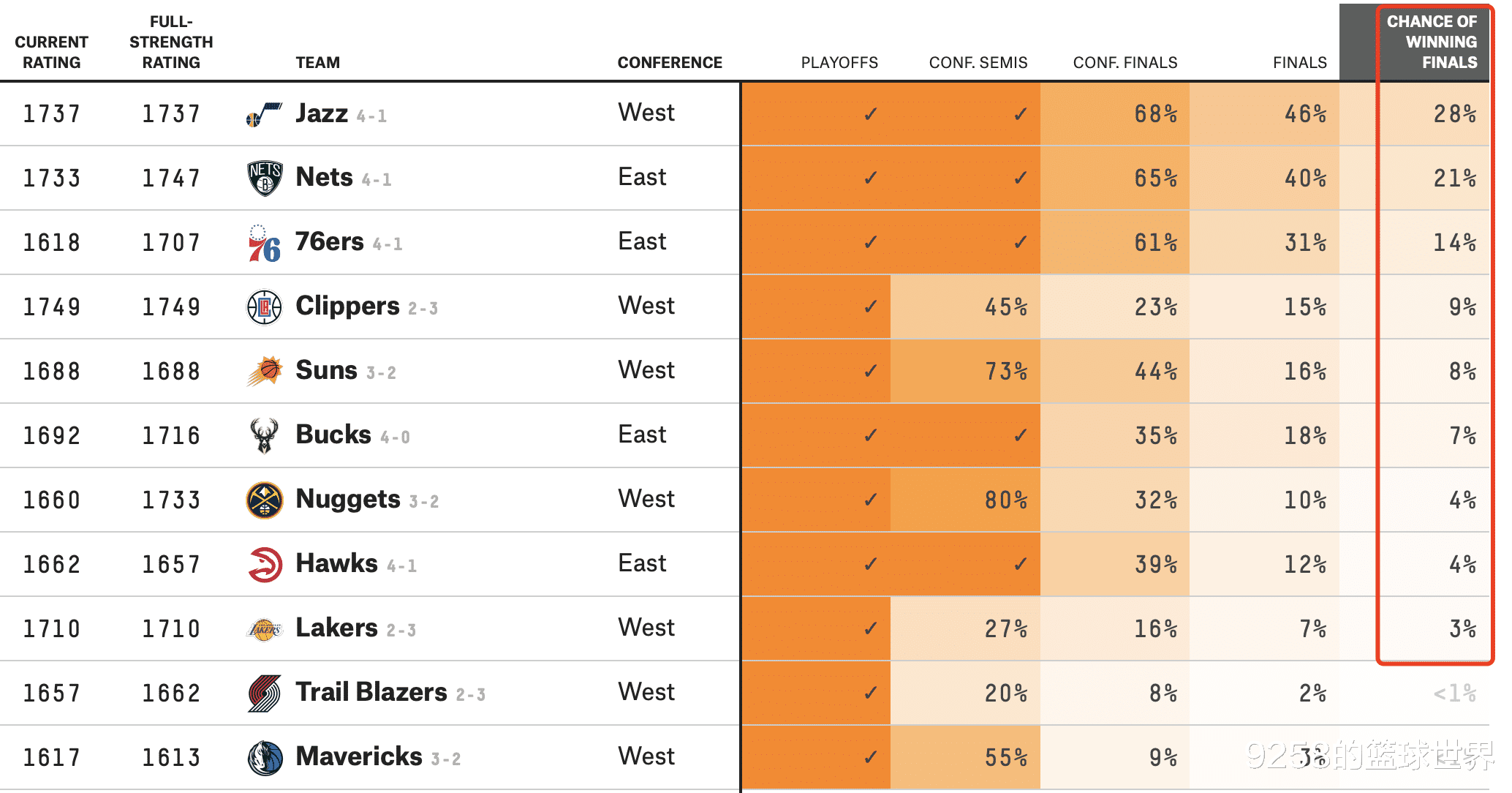Click the Bucks deer logo
Screen dimensions: 1512x793
265,435
